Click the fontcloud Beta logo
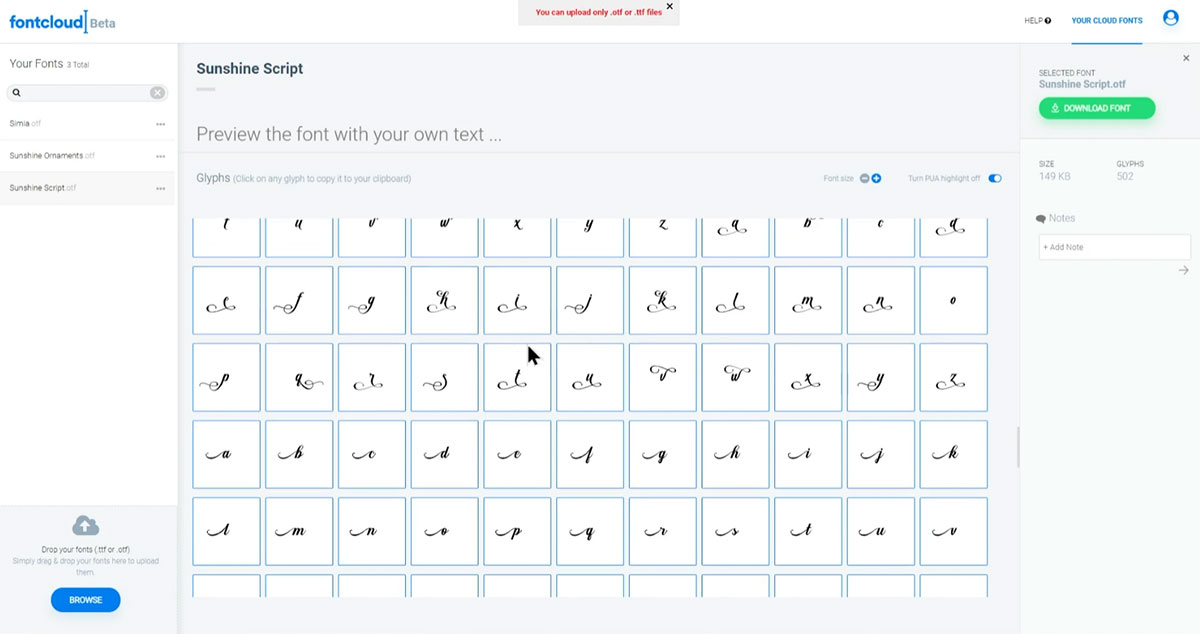The image size is (1200, 634). click(62, 21)
